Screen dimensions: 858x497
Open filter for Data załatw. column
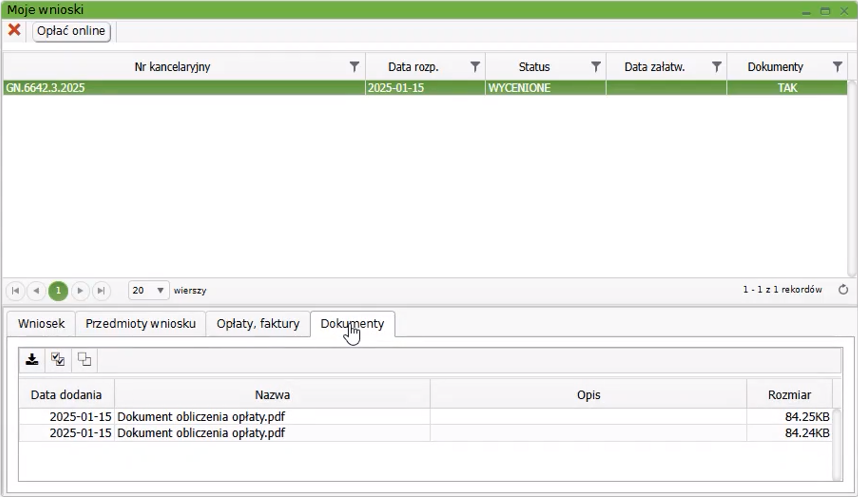pos(716,66)
